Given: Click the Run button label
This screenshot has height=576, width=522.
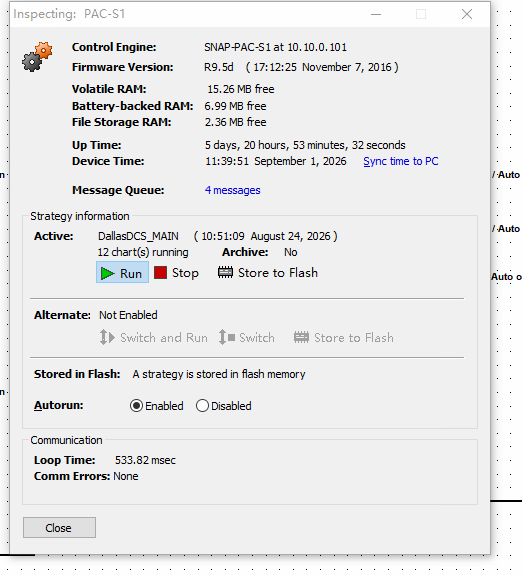Looking at the screenshot, I should click(131, 274).
